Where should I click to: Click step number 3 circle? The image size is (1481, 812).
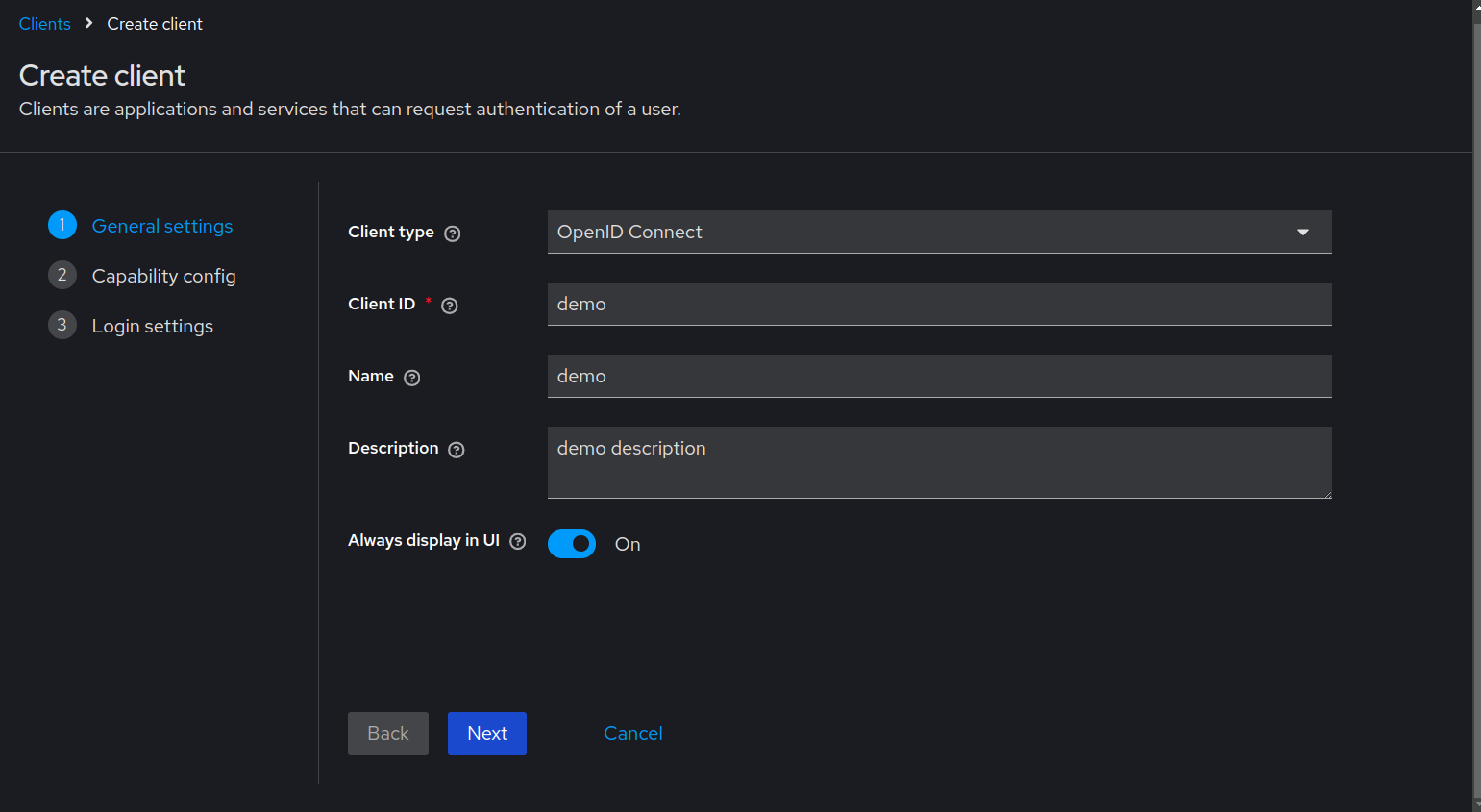click(62, 325)
